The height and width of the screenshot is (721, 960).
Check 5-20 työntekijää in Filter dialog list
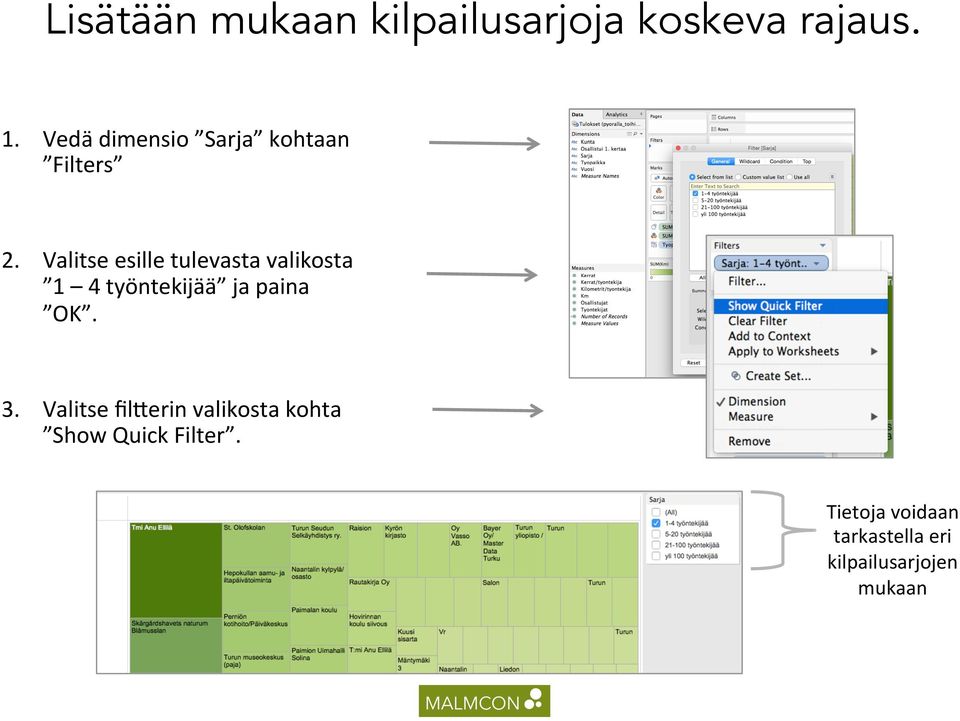coord(695,200)
